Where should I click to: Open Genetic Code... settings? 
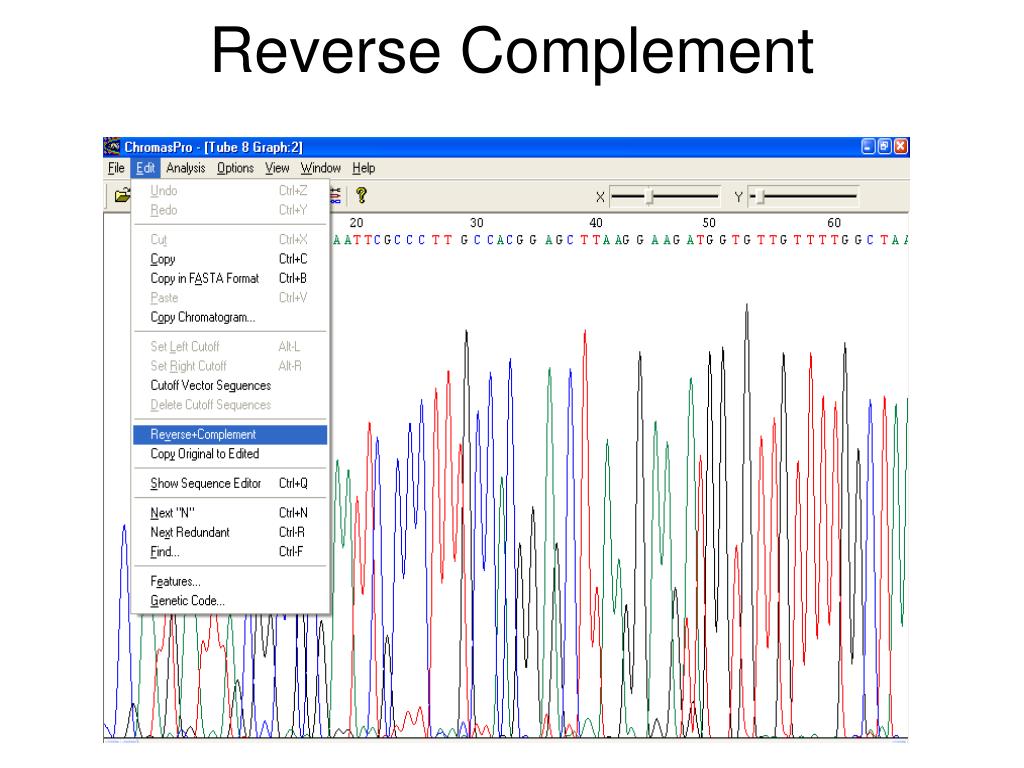230,601
